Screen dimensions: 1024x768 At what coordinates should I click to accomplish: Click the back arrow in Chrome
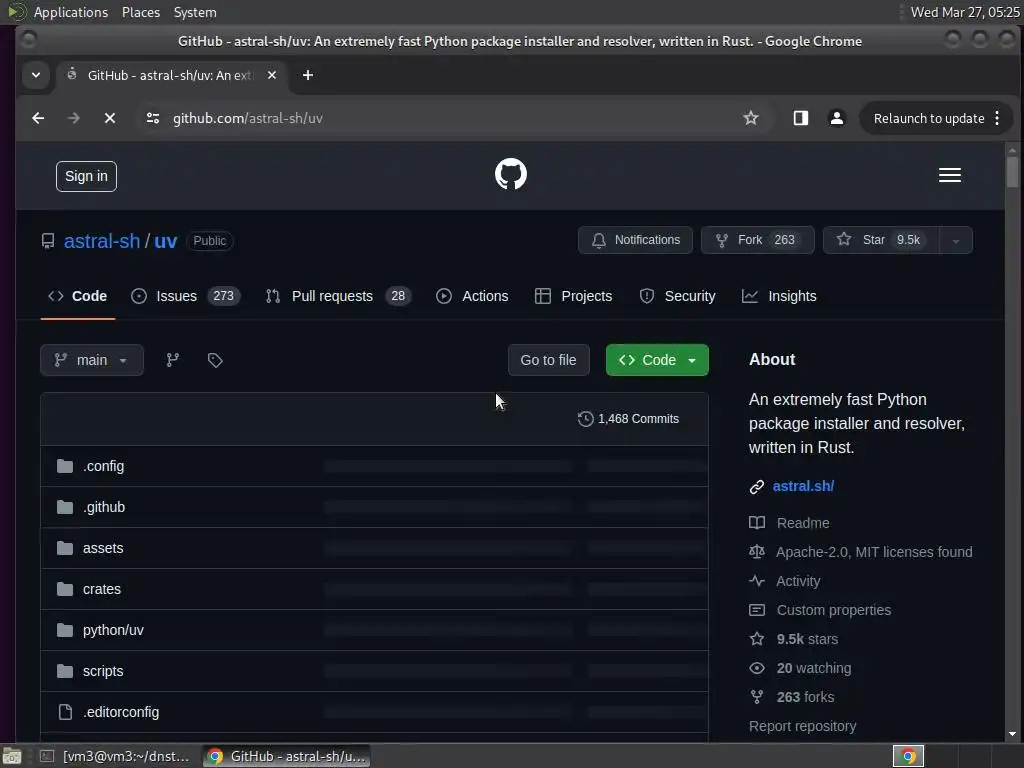pyautogui.click(x=38, y=118)
